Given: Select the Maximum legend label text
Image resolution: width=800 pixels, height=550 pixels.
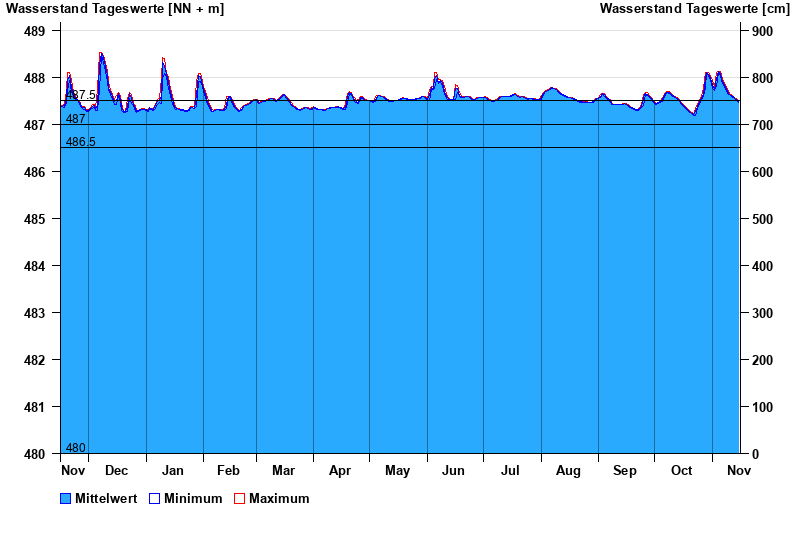Looking at the screenshot, I should 279,499.
